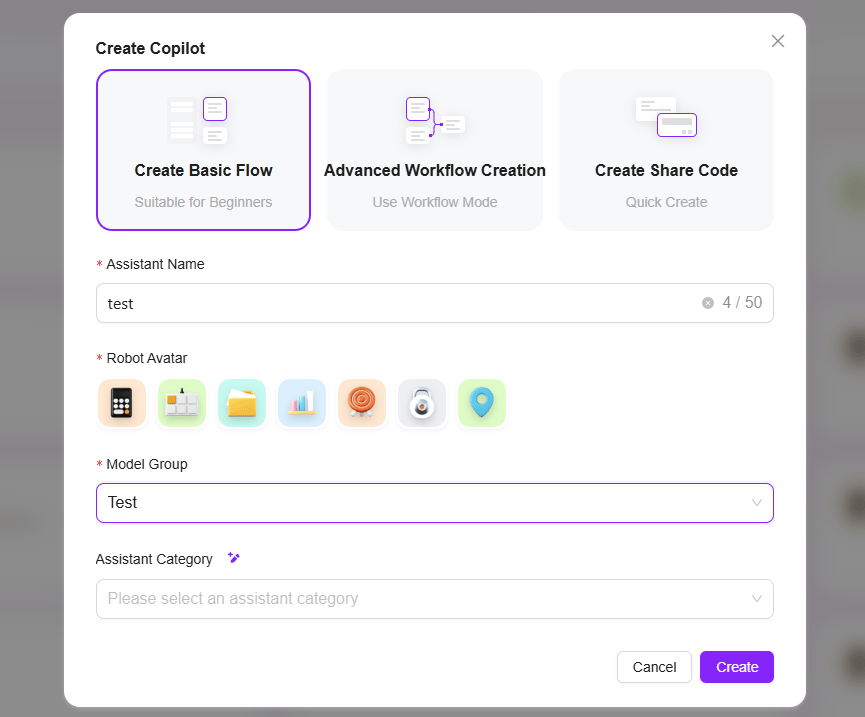Clear the Assistant Name text
The width and height of the screenshot is (865, 717).
pyautogui.click(x=708, y=303)
